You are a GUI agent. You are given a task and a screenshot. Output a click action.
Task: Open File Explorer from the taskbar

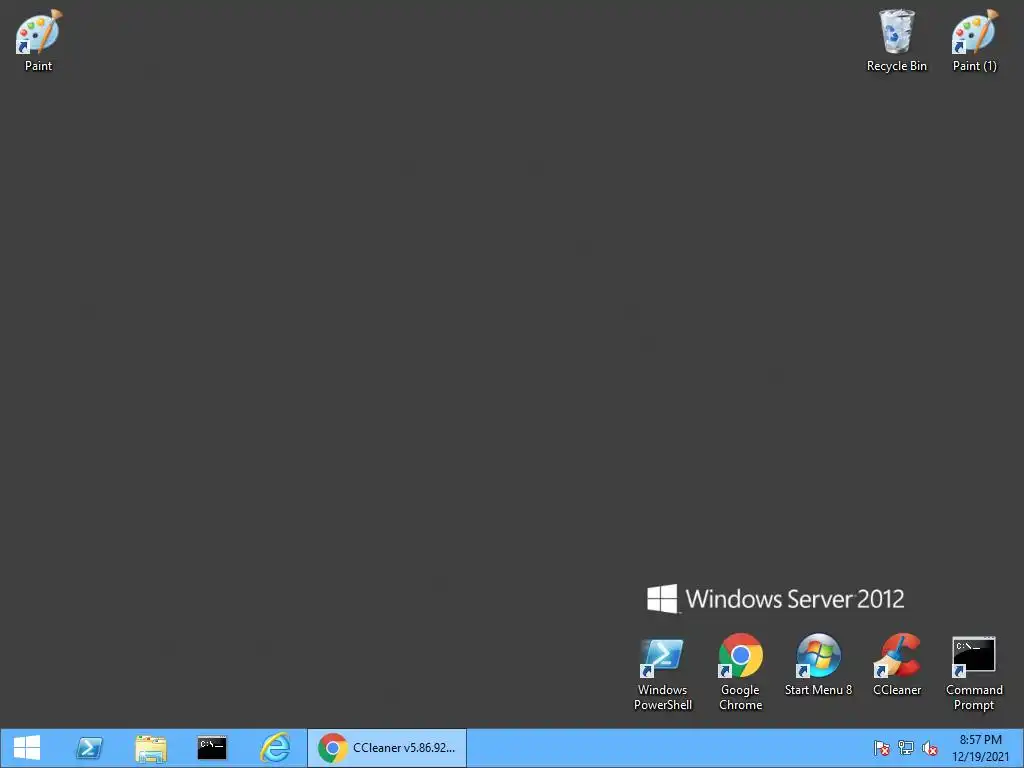[x=151, y=748]
